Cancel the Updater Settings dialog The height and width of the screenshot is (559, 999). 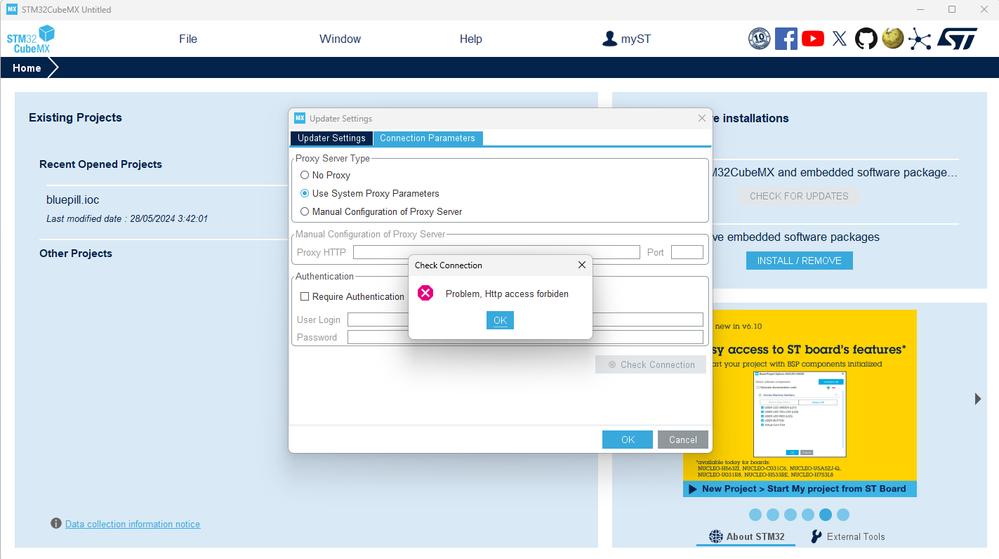point(683,439)
